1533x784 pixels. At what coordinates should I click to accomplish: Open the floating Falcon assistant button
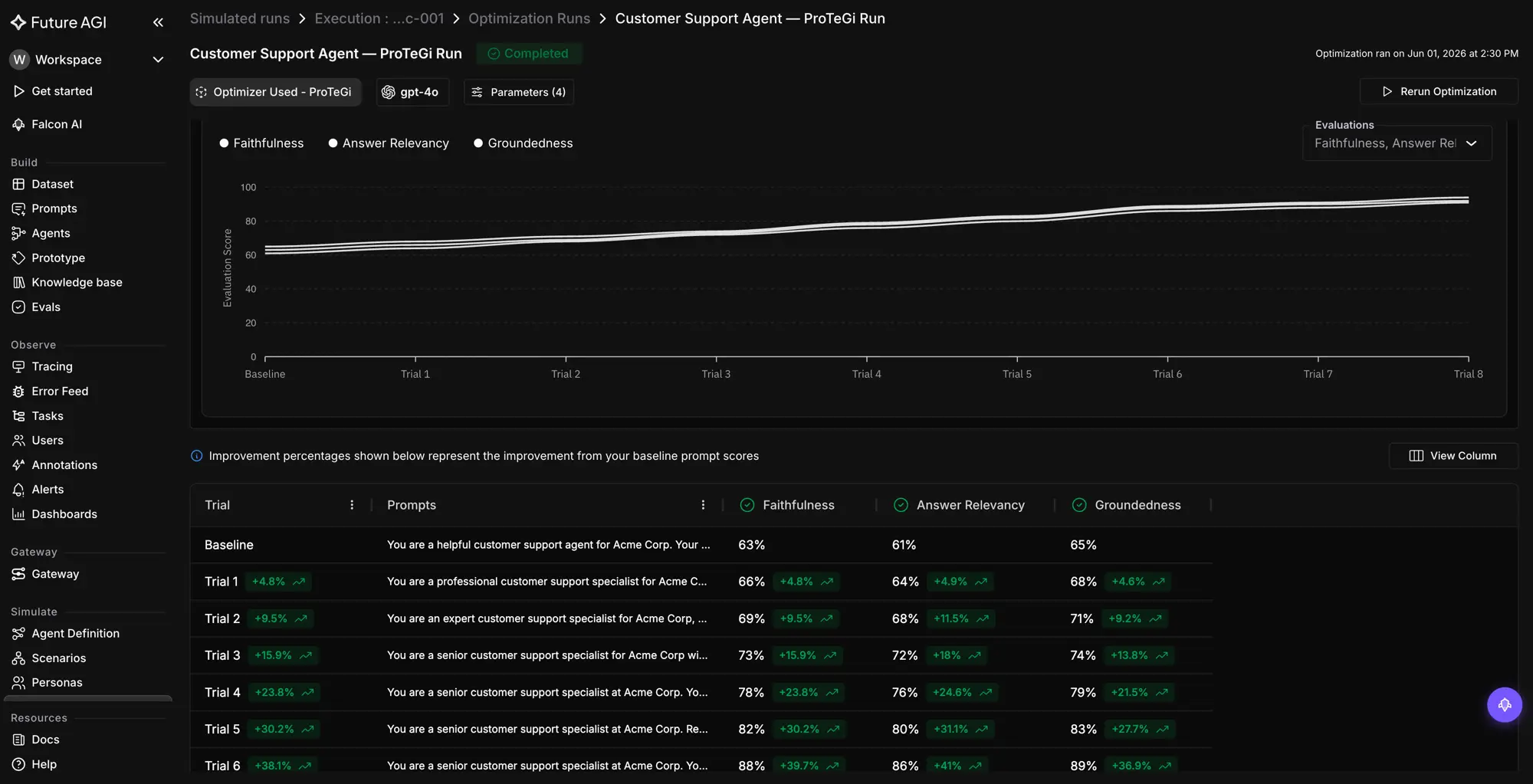pos(1504,705)
